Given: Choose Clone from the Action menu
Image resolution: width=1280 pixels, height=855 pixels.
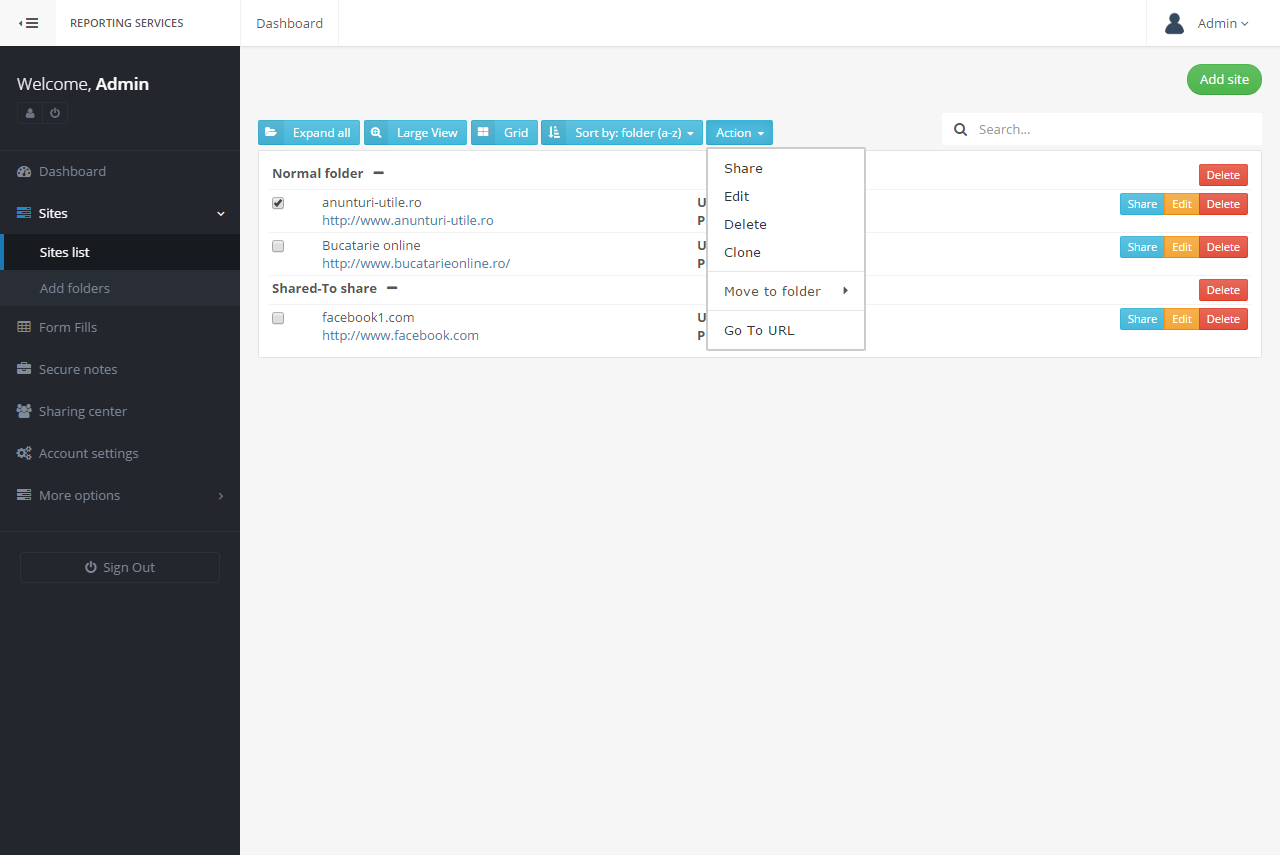Looking at the screenshot, I should (742, 252).
